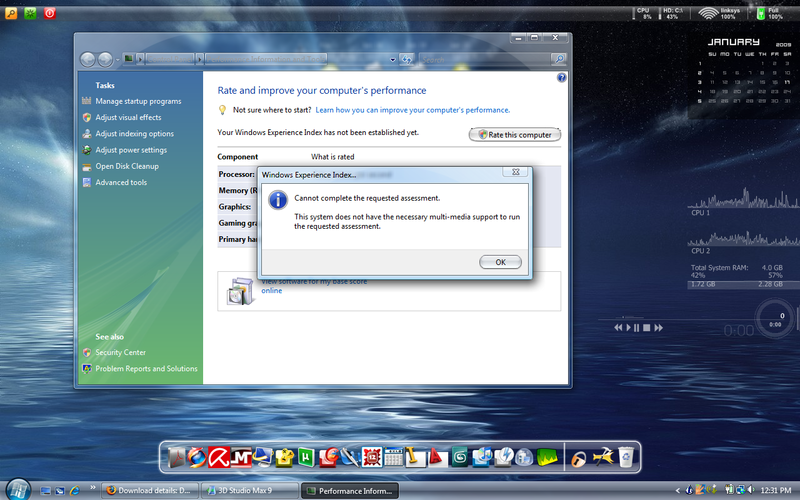Select Performance Inform... taskbar button
This screenshot has width=800, height=500.
pyautogui.click(x=350, y=490)
